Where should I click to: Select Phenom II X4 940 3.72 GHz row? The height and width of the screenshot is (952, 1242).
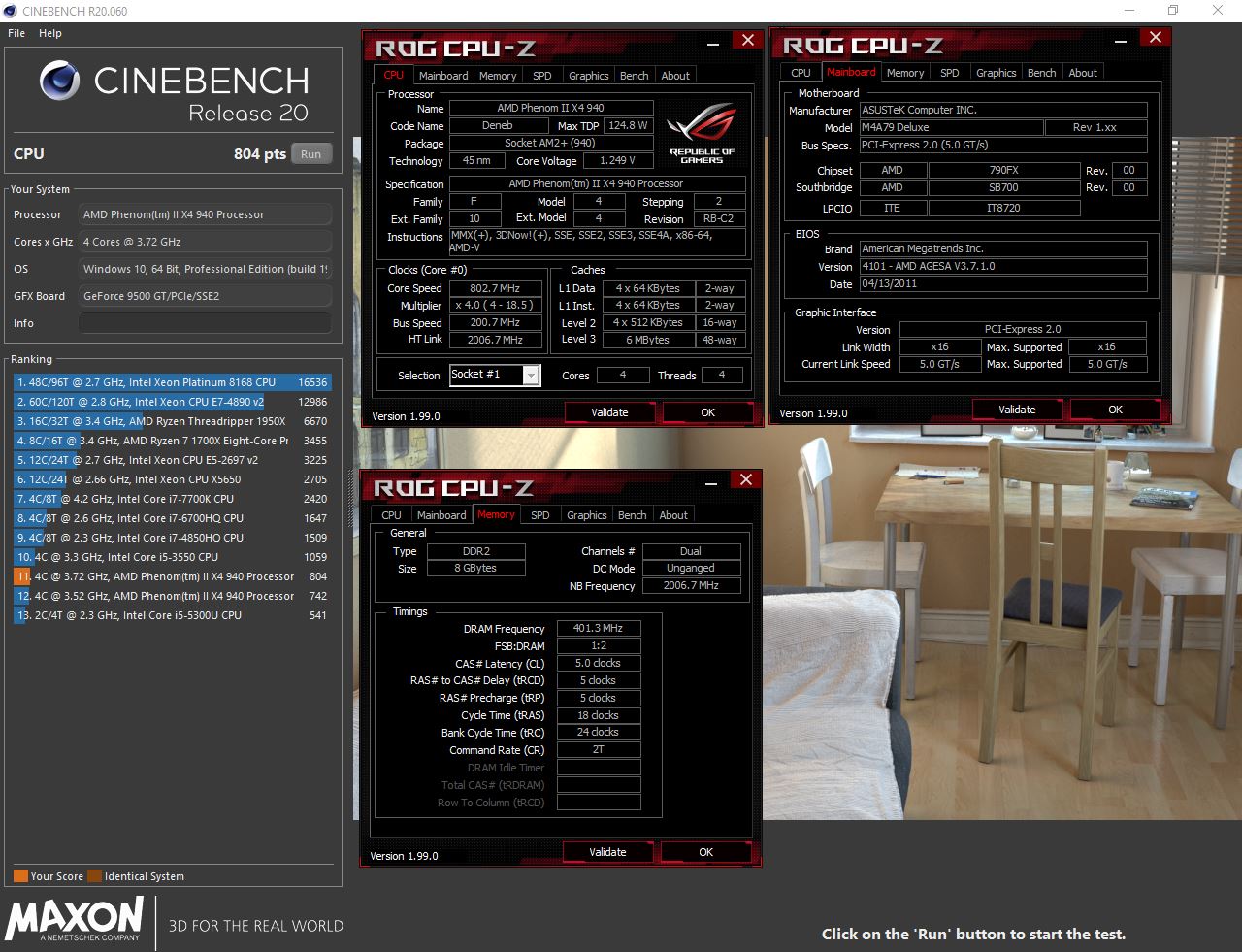(x=172, y=576)
